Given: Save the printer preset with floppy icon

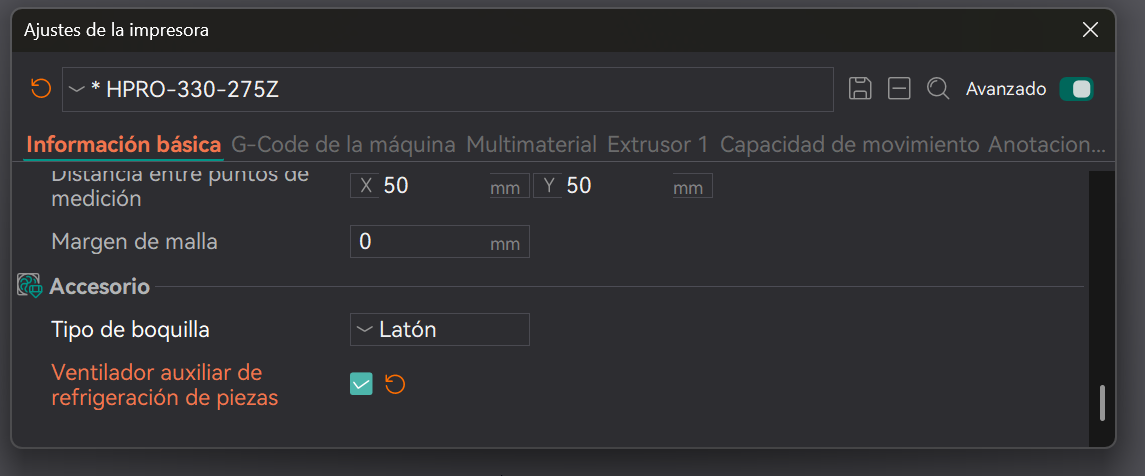Looking at the screenshot, I should click(860, 89).
